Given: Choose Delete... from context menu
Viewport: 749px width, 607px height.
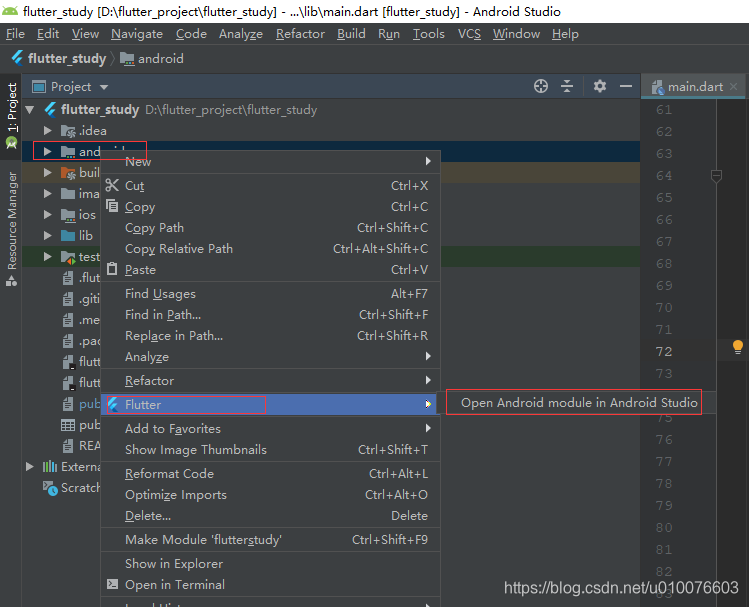Looking at the screenshot, I should (x=270, y=516).
